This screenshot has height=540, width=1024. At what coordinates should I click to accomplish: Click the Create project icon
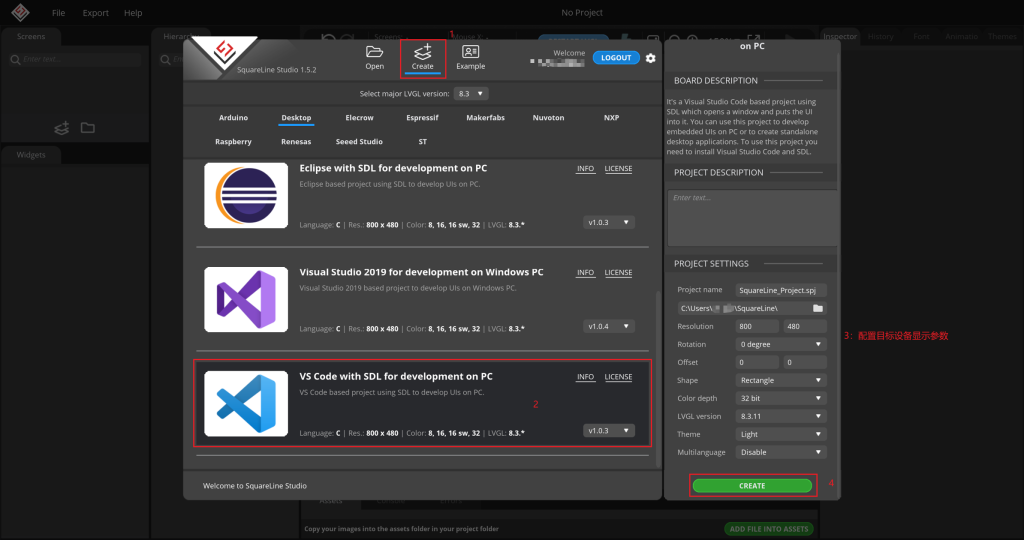click(422, 52)
